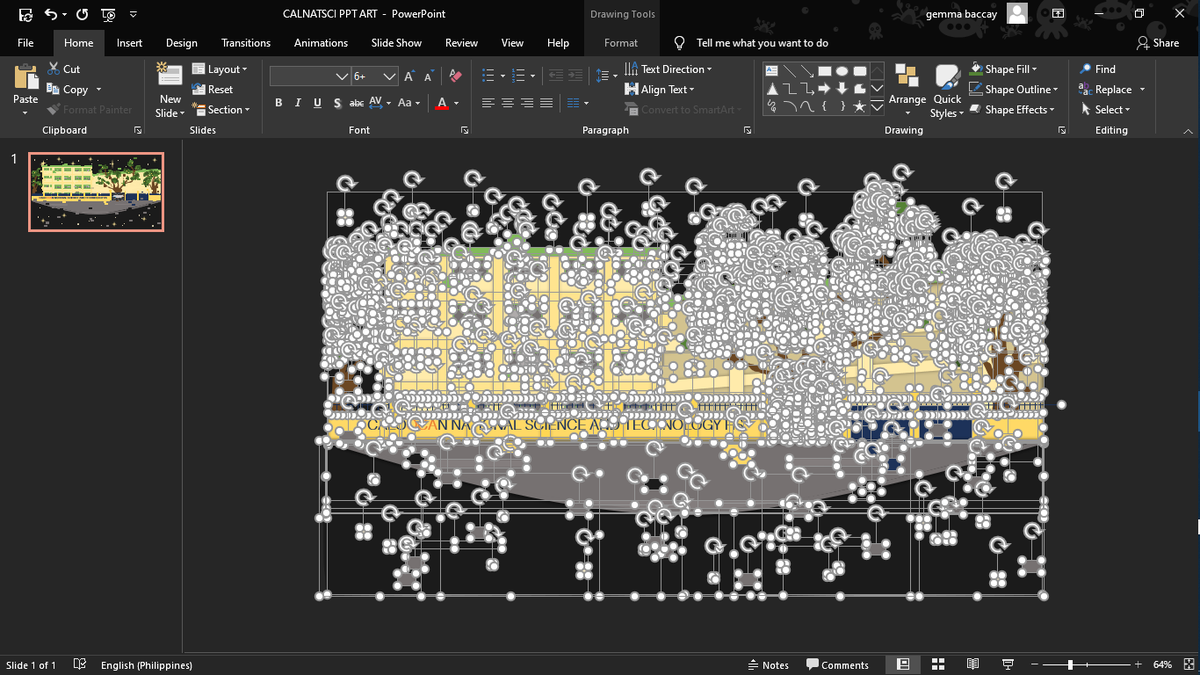Collapse the ribbon with the chevron
Image resolution: width=1200 pixels, height=675 pixels.
coord(1188,131)
